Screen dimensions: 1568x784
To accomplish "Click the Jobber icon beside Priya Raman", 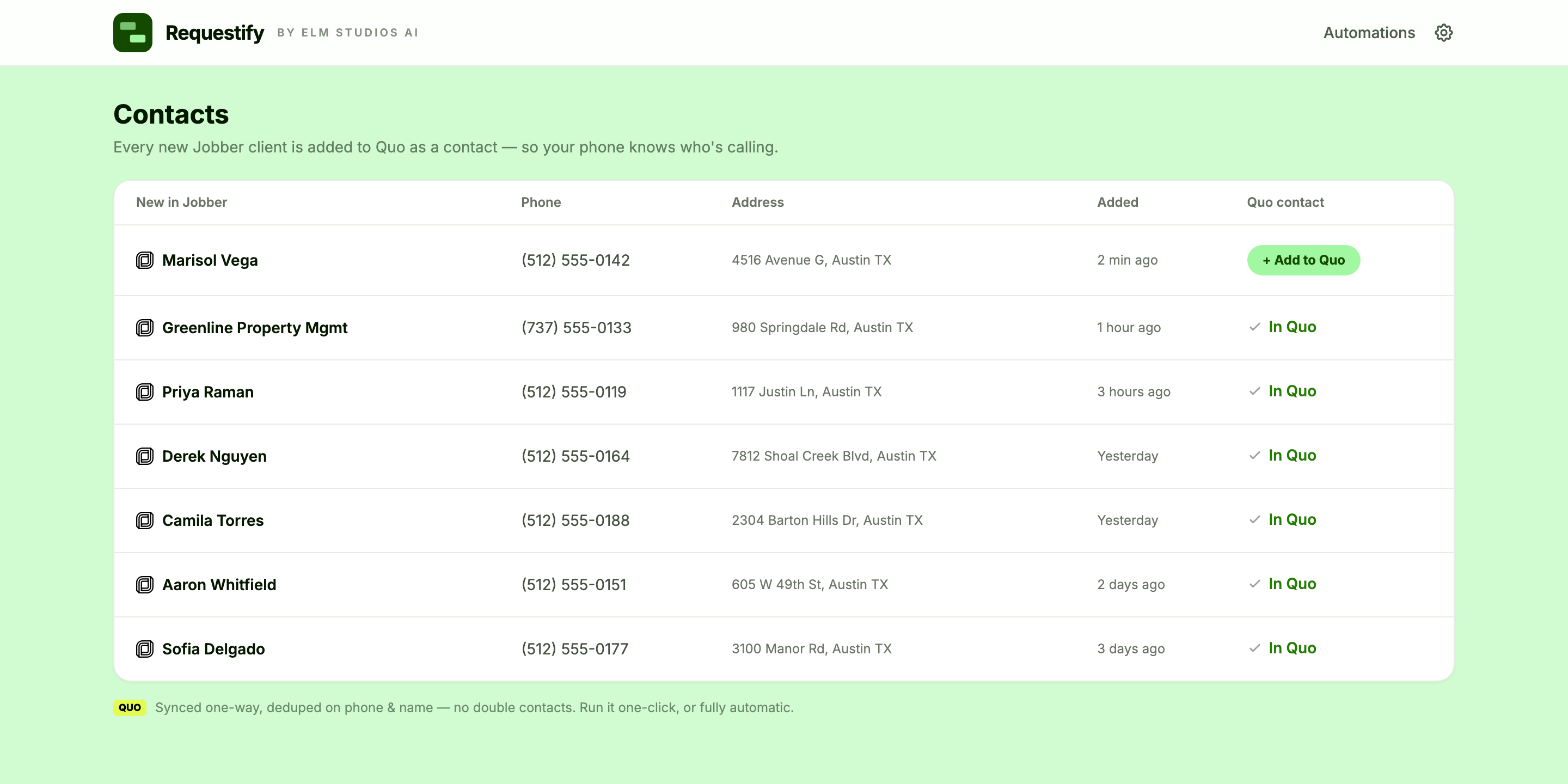I will [145, 392].
